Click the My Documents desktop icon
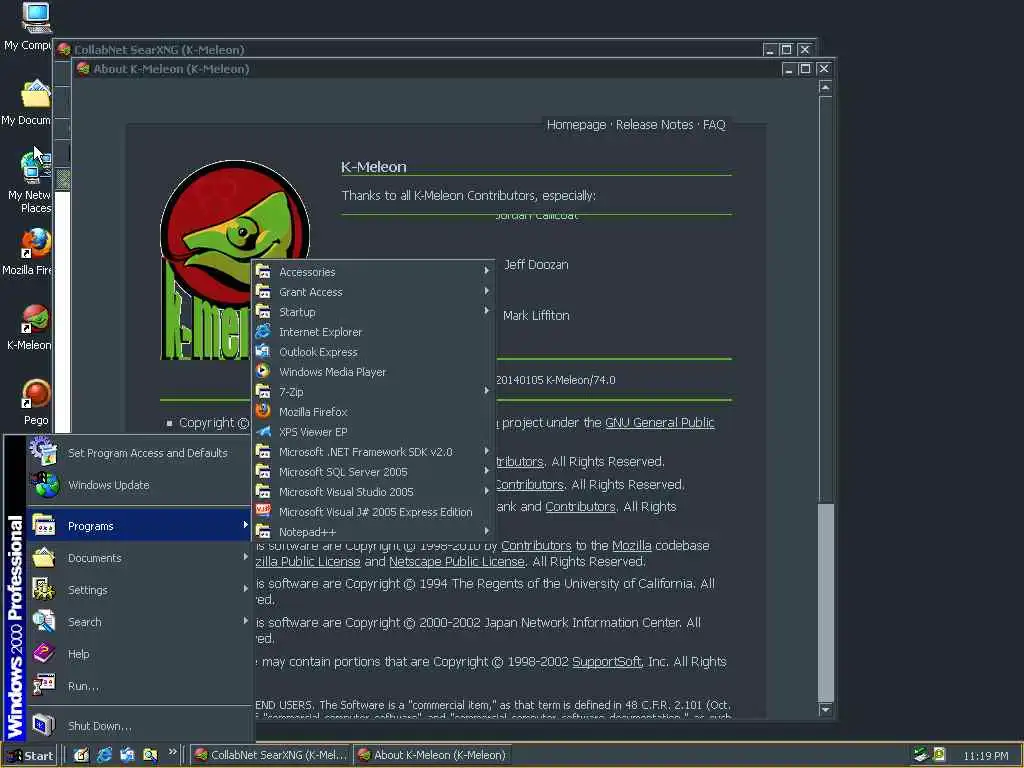 35,93
